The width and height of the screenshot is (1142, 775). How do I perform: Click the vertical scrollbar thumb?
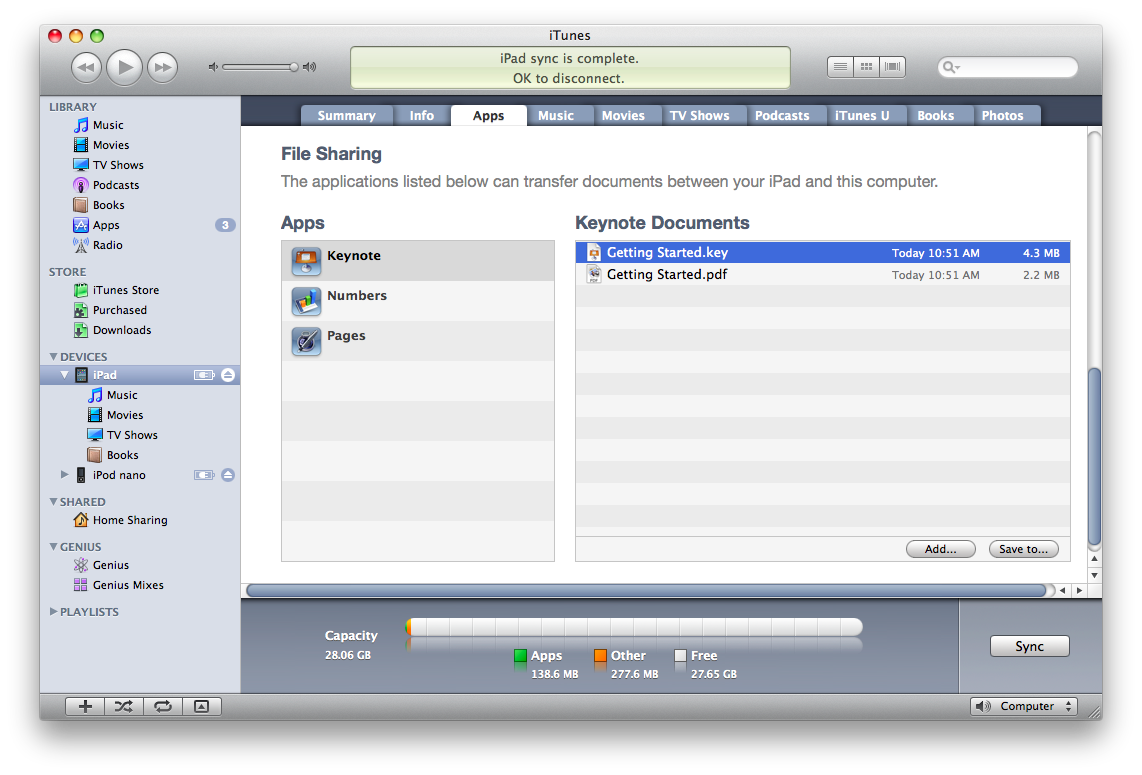point(1094,457)
